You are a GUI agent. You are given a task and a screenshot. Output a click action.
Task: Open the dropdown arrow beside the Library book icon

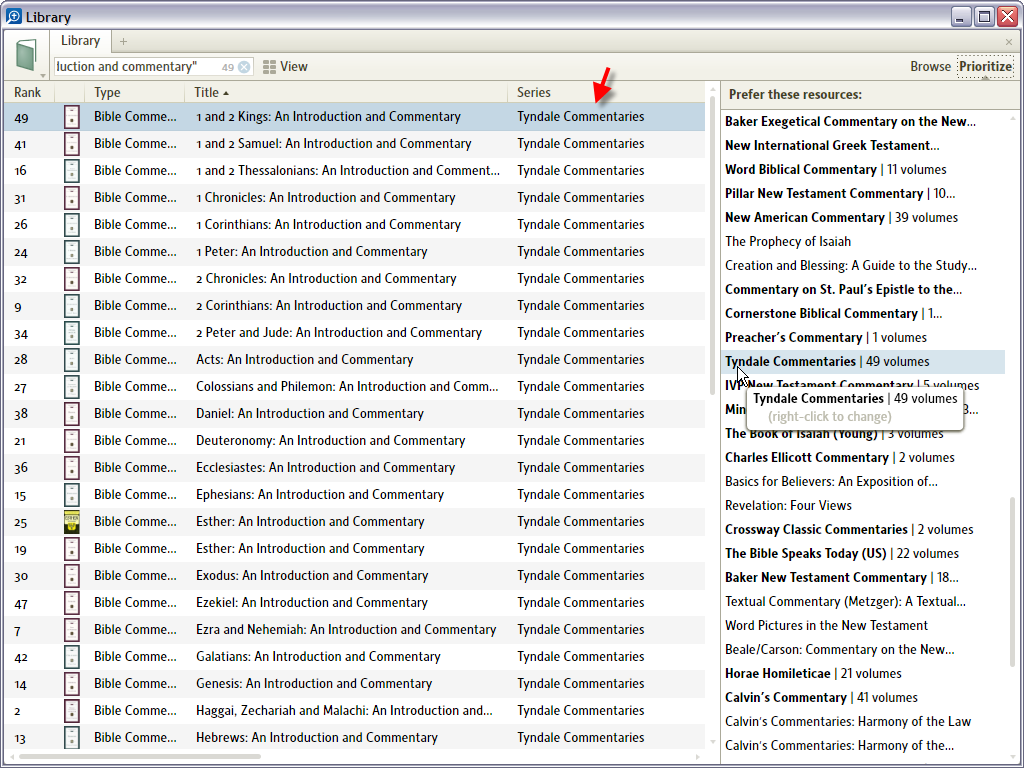coord(42,76)
